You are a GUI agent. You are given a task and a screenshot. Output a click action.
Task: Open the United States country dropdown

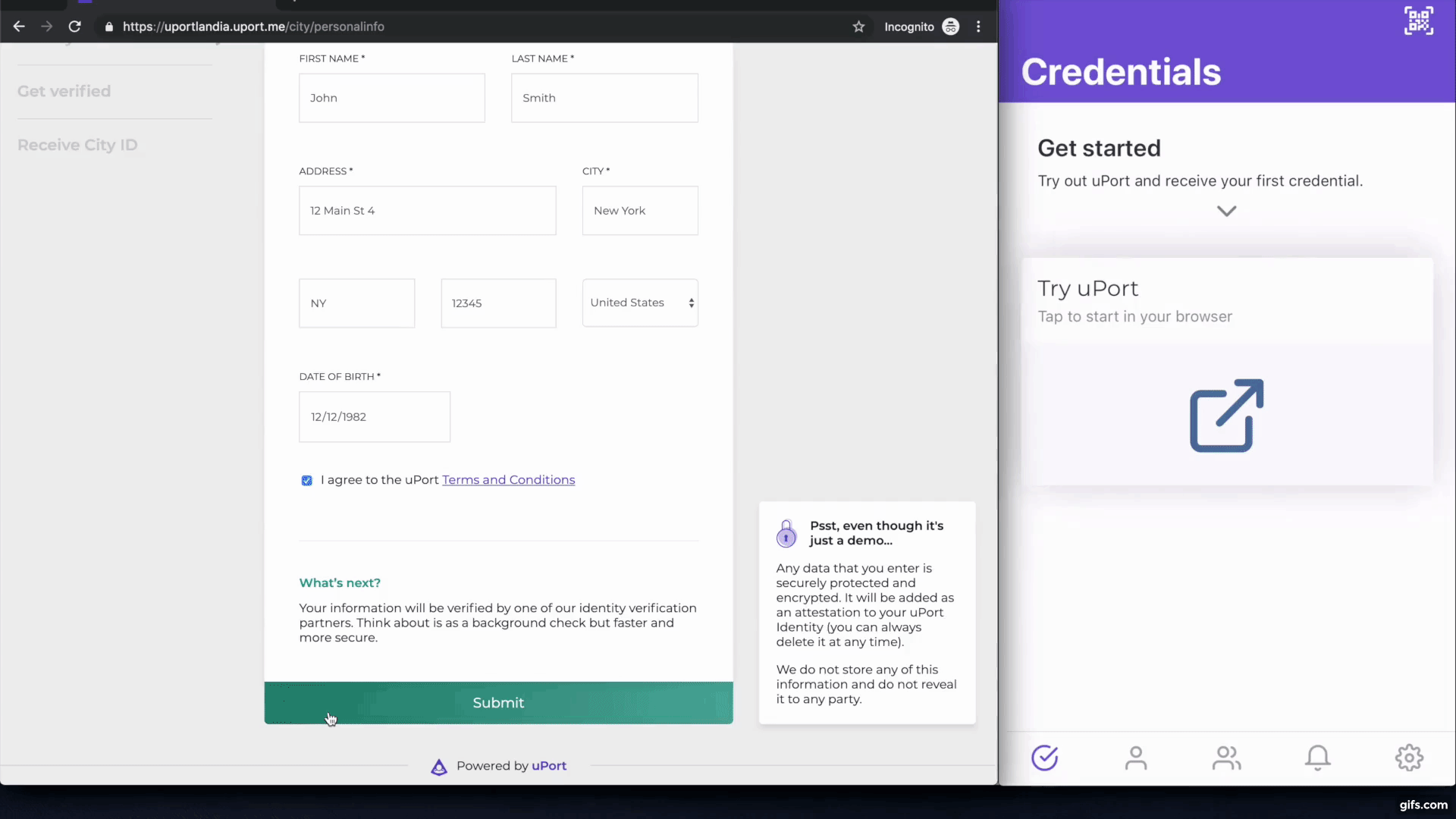point(640,303)
